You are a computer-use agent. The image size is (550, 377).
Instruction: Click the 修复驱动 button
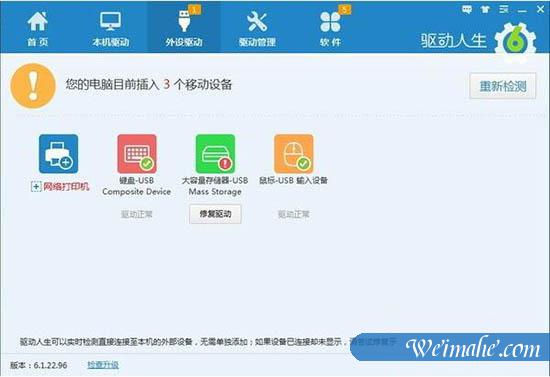pyautogui.click(x=215, y=214)
